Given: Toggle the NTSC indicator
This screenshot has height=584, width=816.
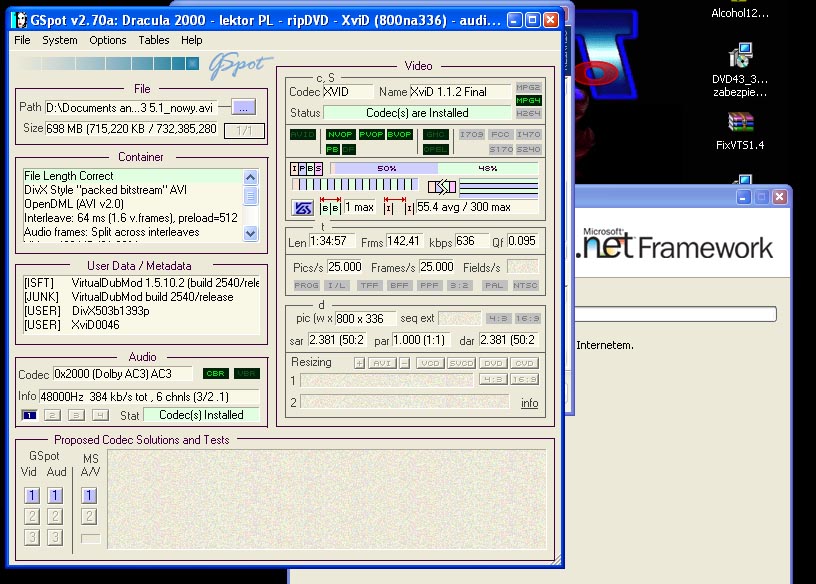Looking at the screenshot, I should tap(525, 285).
